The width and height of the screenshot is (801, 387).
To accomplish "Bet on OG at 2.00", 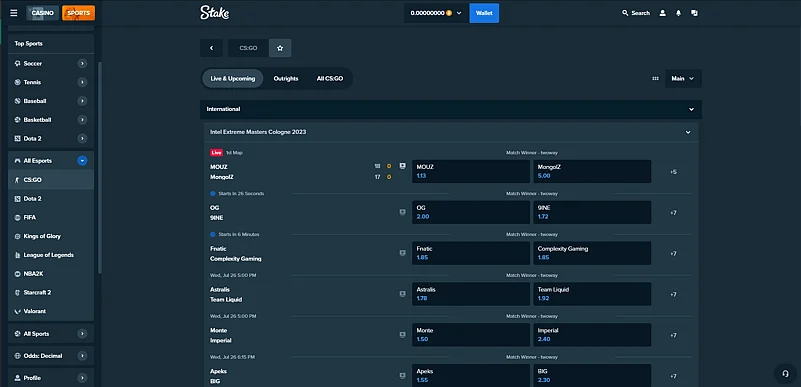I will pos(471,212).
